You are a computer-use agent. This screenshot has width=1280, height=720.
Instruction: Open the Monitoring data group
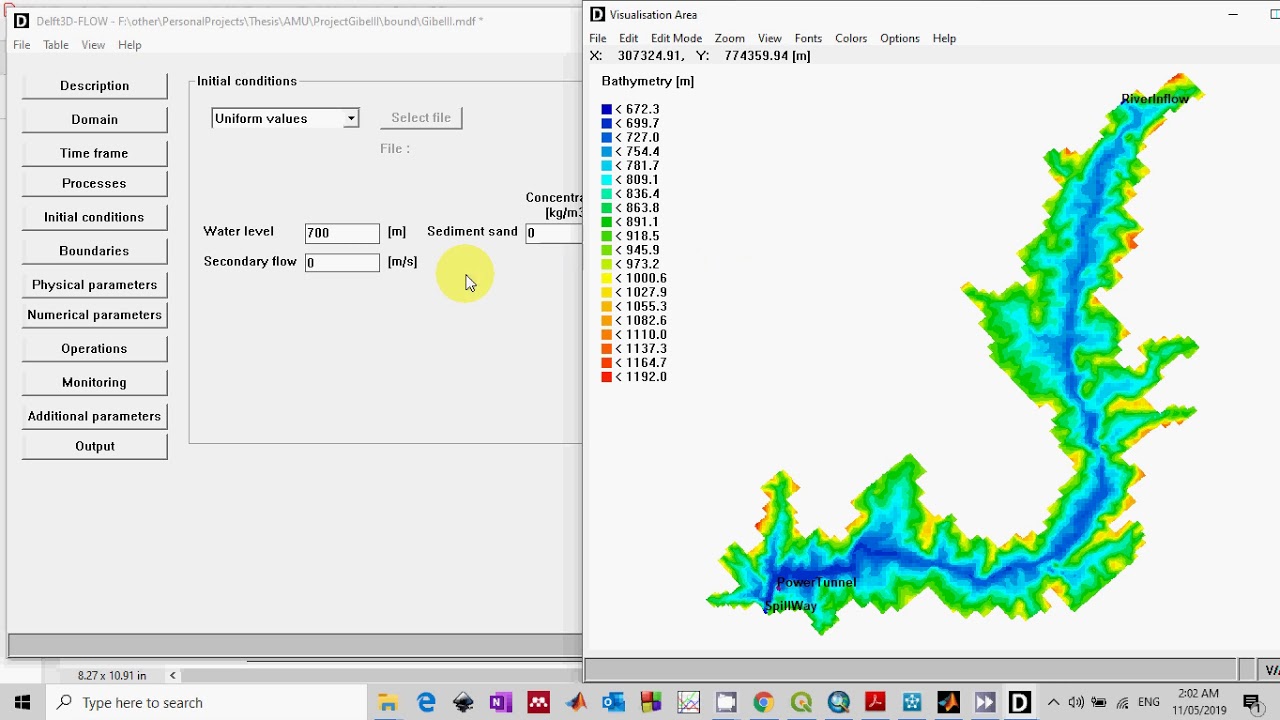[94, 382]
